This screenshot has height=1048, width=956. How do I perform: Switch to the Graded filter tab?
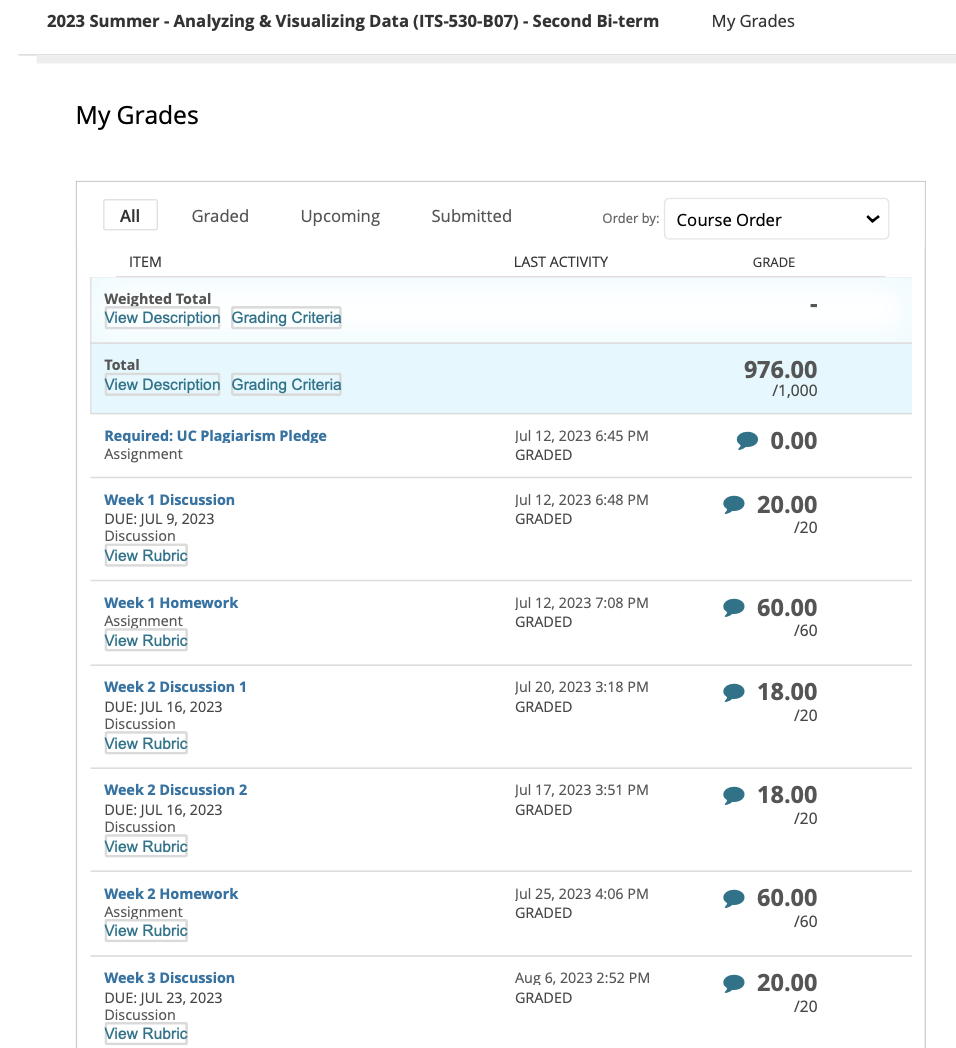pos(220,216)
